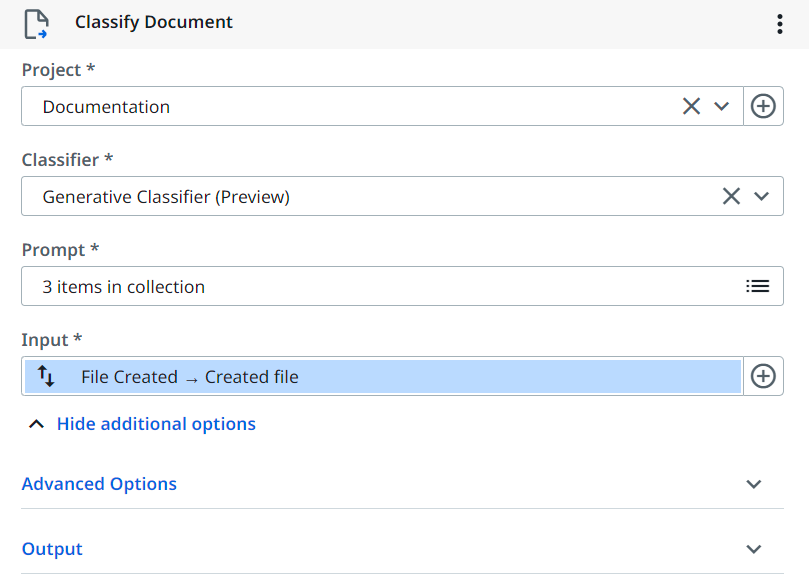
Task: Click the Classify Document activity icon
Action: pos(36,23)
